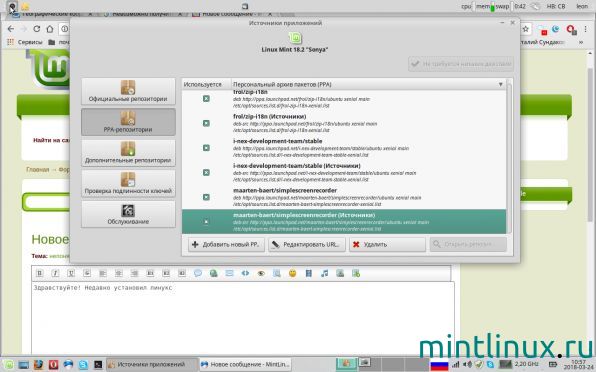Open the Maintenance section
596x372 pixels.
click(128, 214)
